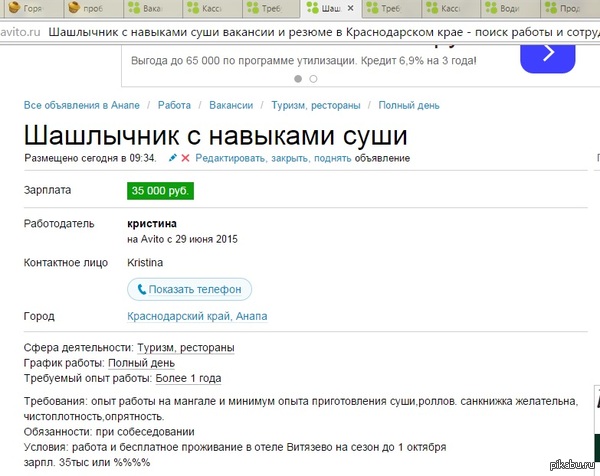Switch to the 'проб' browser tab

pos(93,8)
